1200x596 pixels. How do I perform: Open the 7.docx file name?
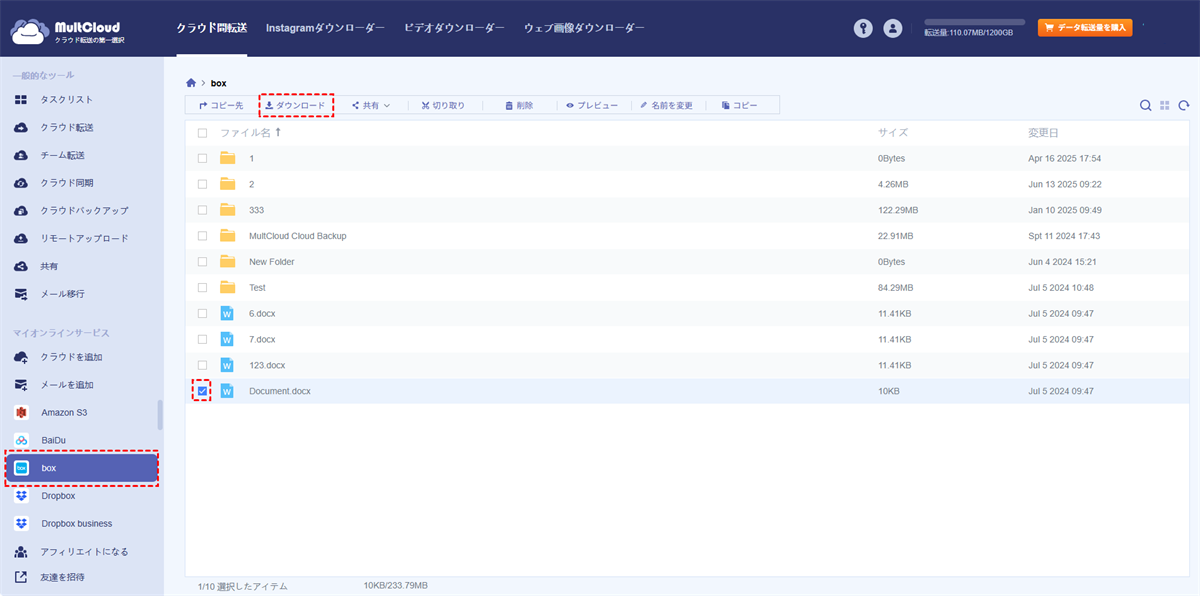point(262,339)
